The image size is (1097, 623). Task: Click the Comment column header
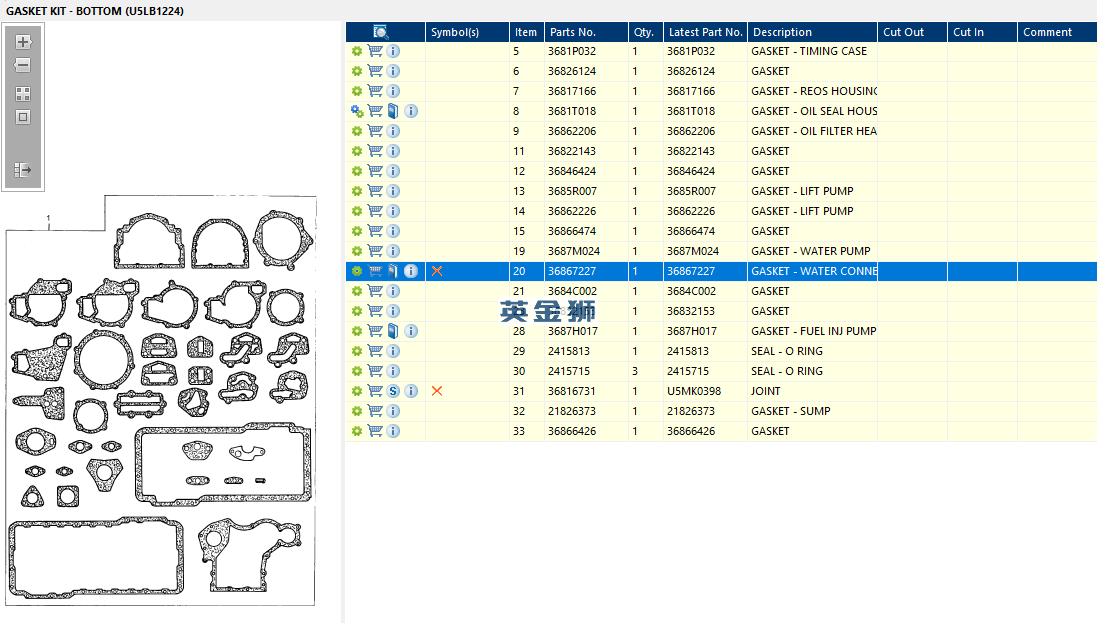point(1057,32)
